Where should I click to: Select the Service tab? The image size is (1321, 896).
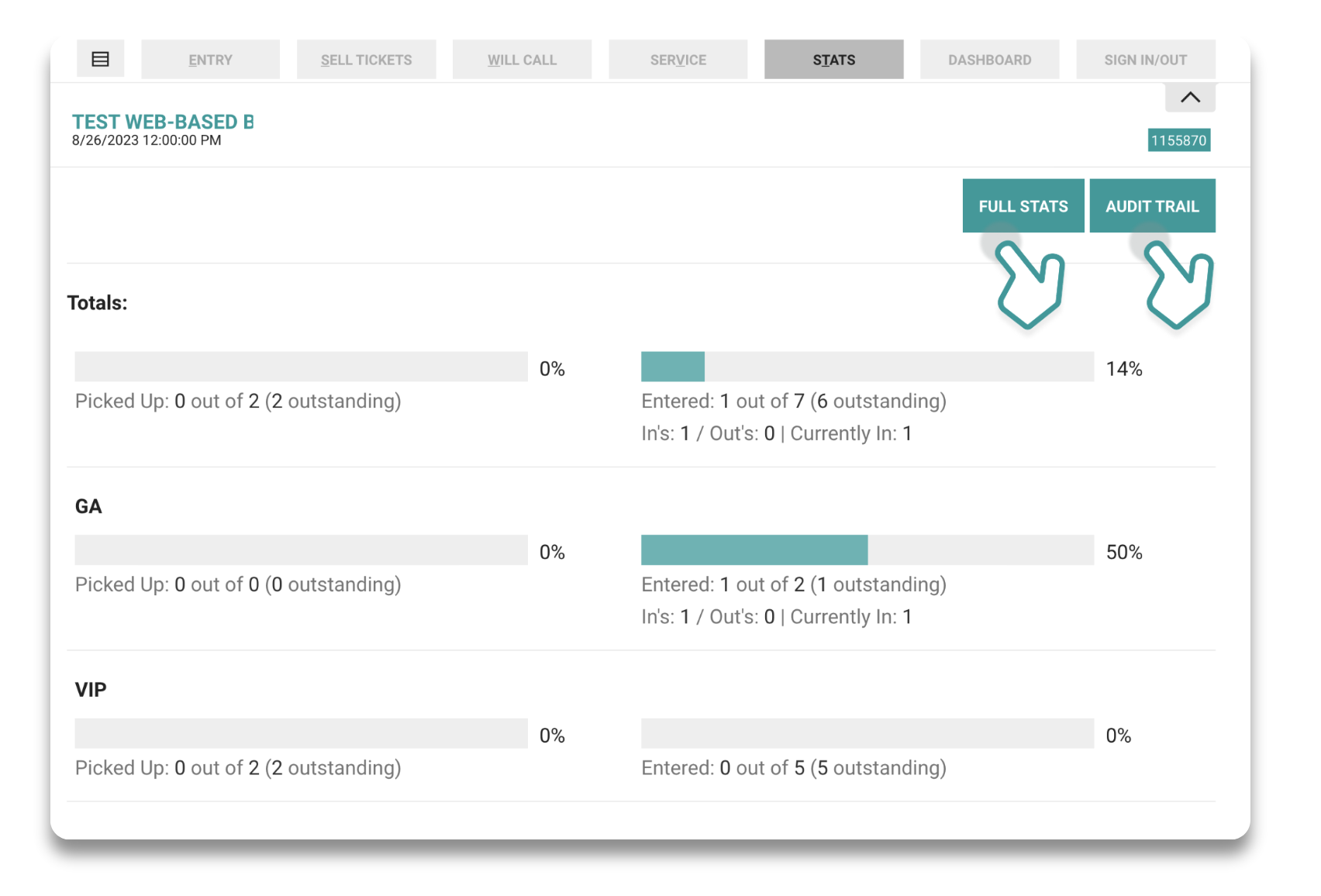tap(678, 60)
